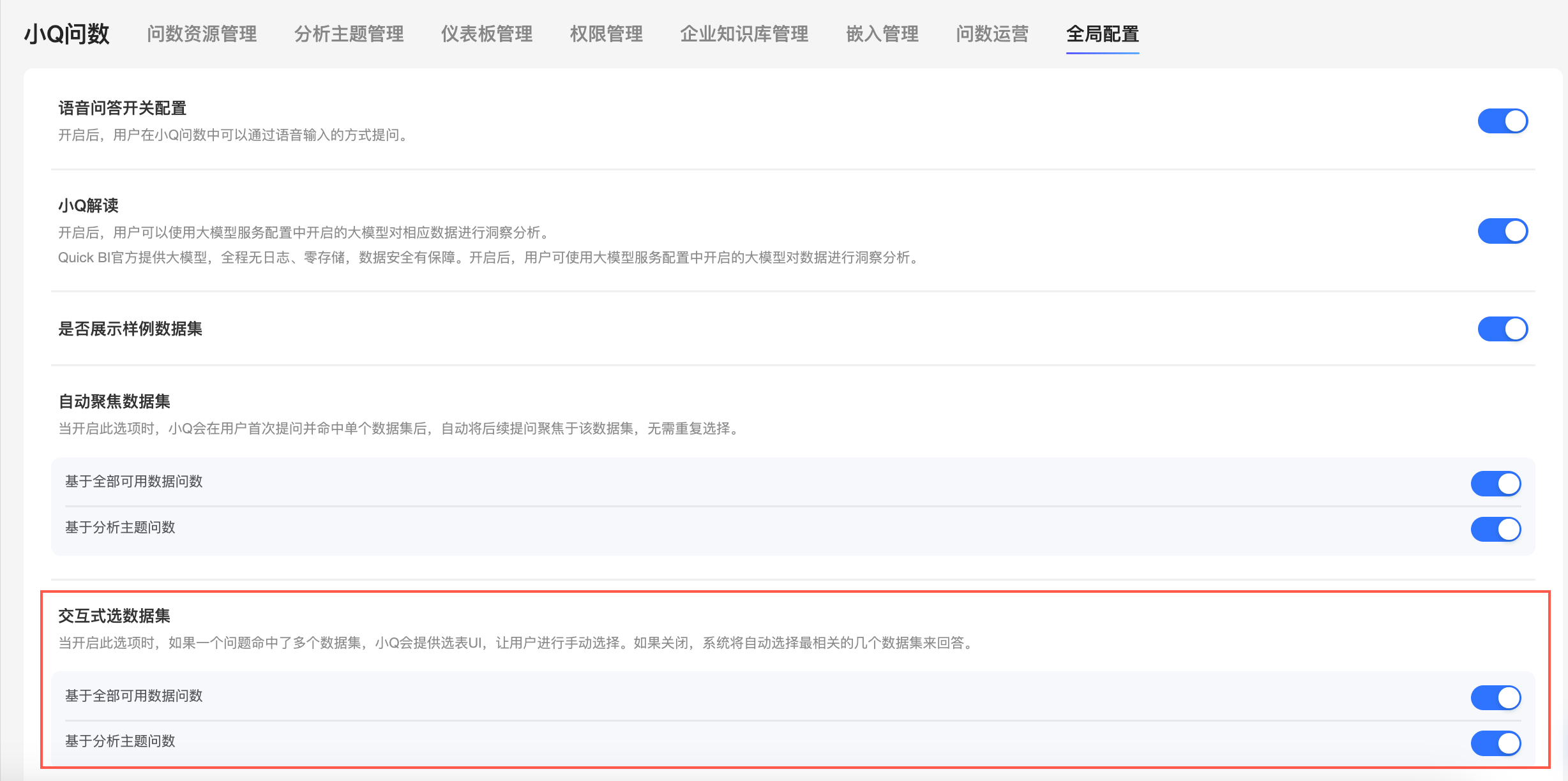This screenshot has width=1568, height=781.
Task: Toggle 自动聚焦数据集 基于全部可用数据问数 switch
Action: [x=1495, y=483]
